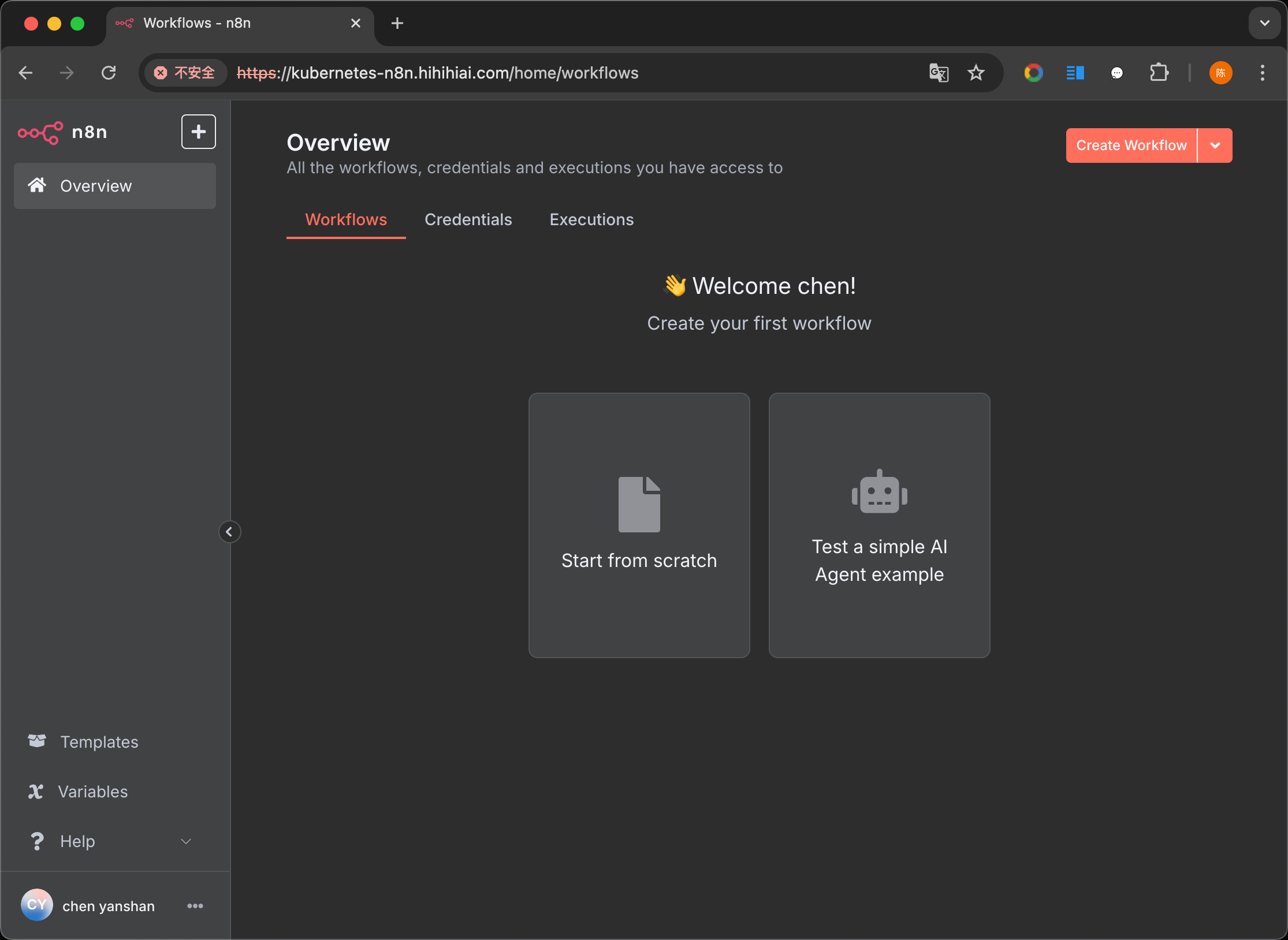Click the blue reader extension icon
1288x940 pixels.
click(x=1075, y=73)
